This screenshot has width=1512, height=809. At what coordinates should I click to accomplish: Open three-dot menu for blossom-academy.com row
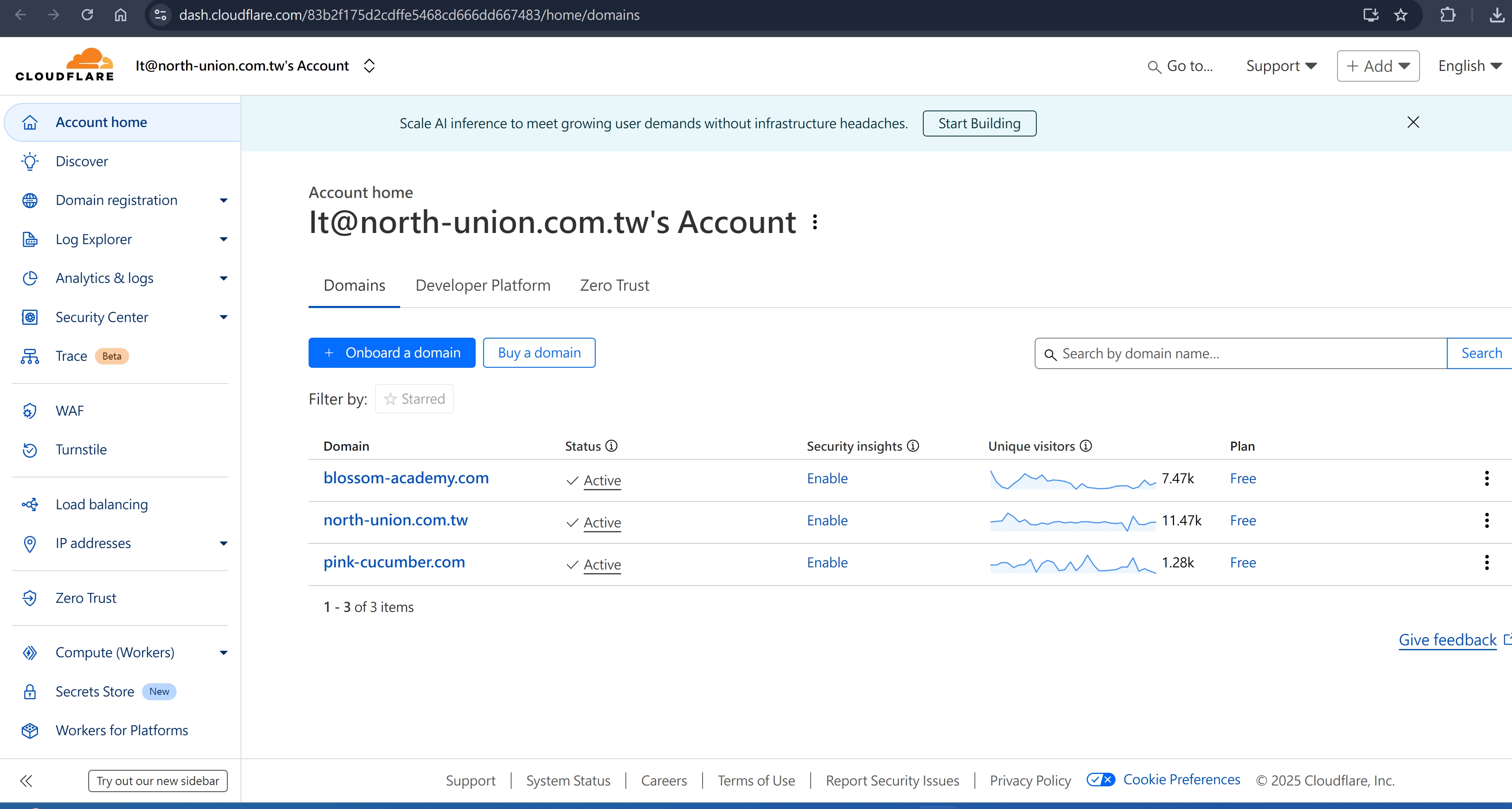(1487, 478)
